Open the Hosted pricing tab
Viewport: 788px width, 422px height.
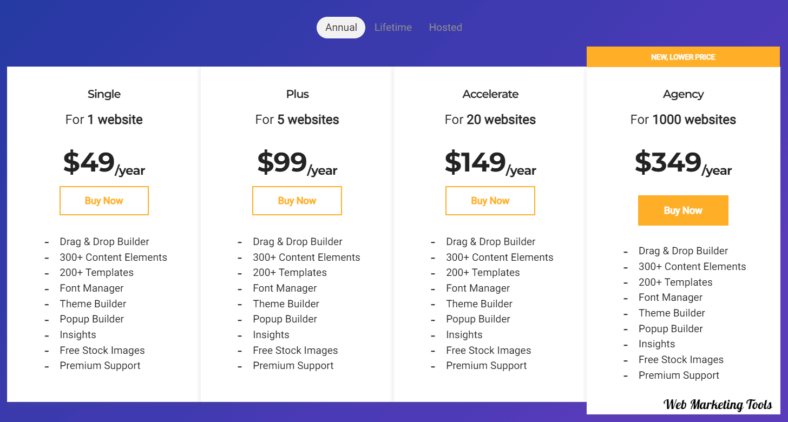tap(445, 28)
